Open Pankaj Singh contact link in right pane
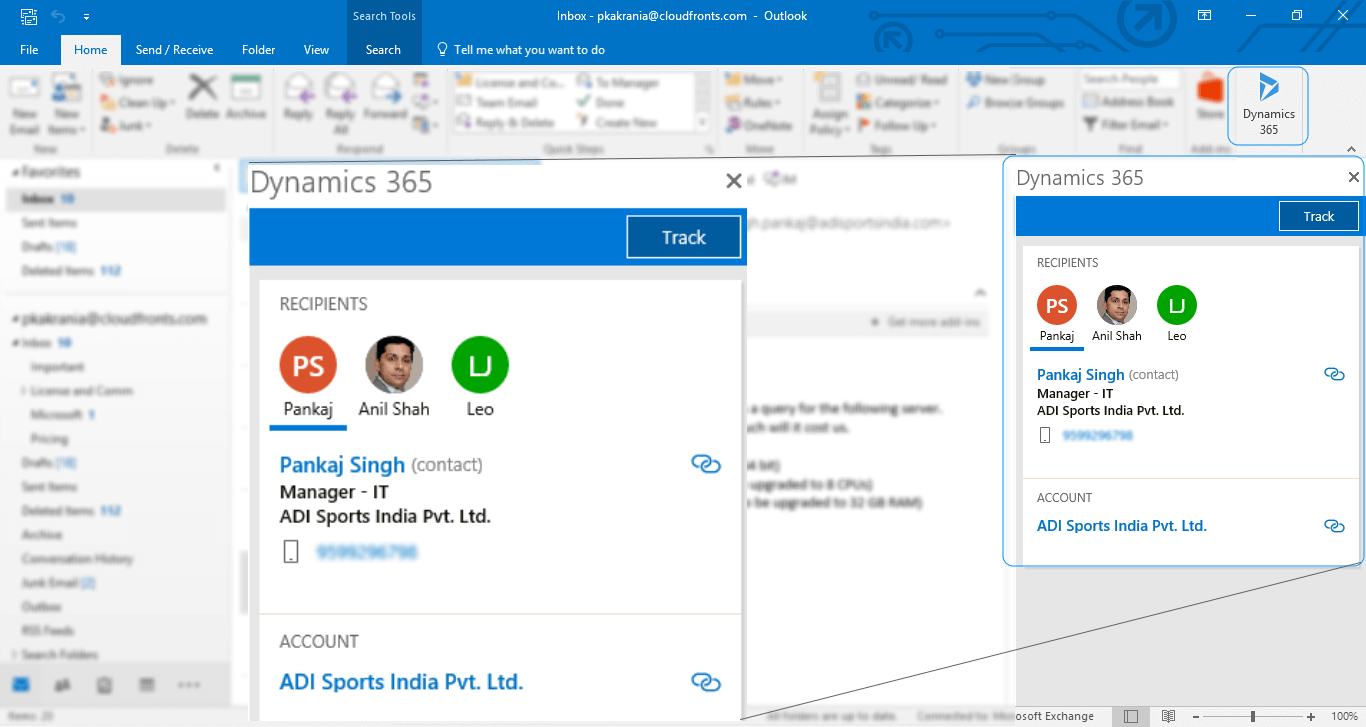This screenshot has width=1366, height=727. pyautogui.click(x=1080, y=374)
